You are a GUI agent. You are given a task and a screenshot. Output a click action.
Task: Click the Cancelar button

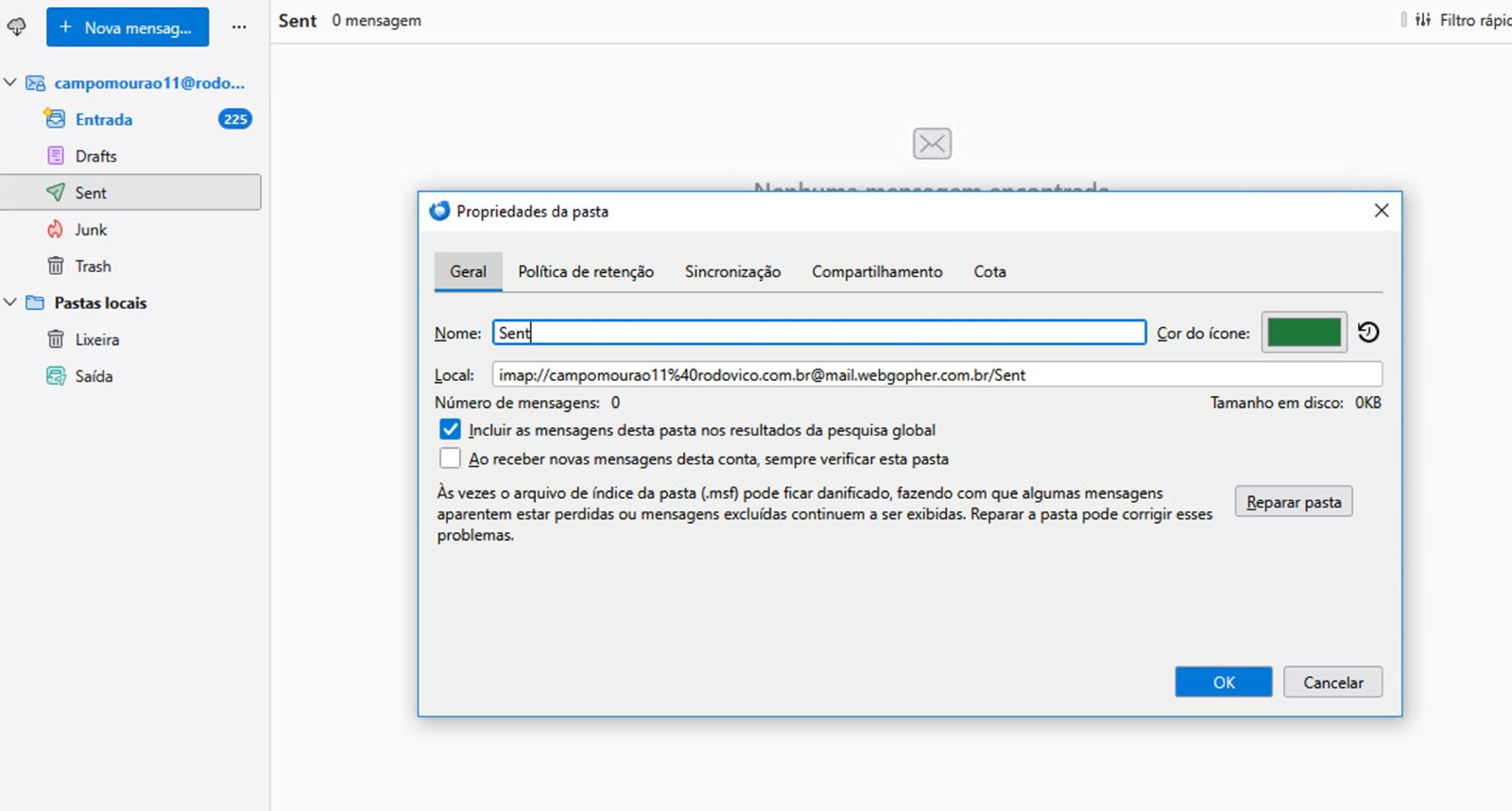1332,682
